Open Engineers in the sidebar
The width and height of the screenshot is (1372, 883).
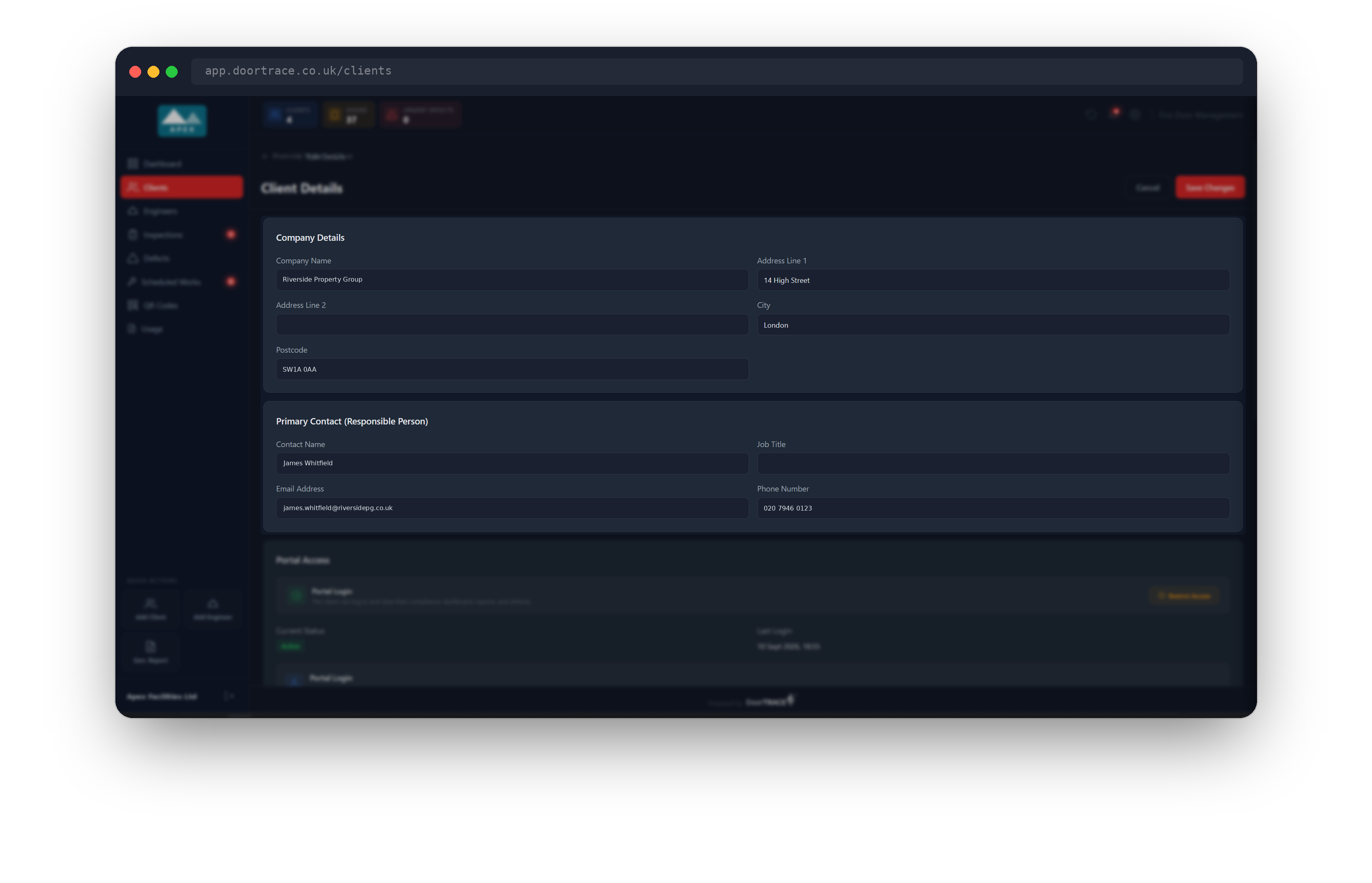(x=182, y=211)
